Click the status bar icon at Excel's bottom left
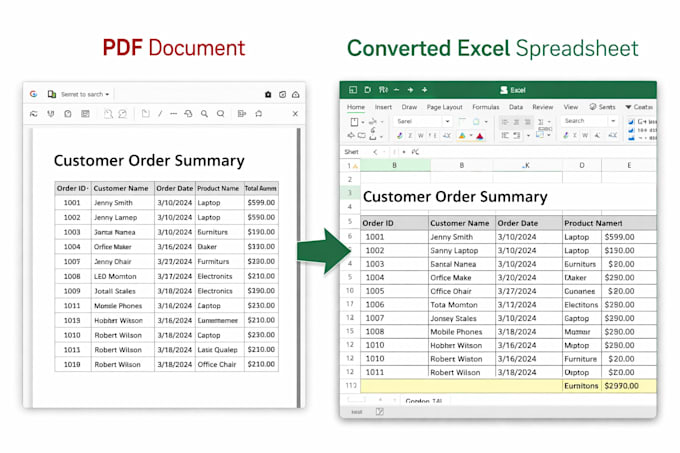 (379, 411)
